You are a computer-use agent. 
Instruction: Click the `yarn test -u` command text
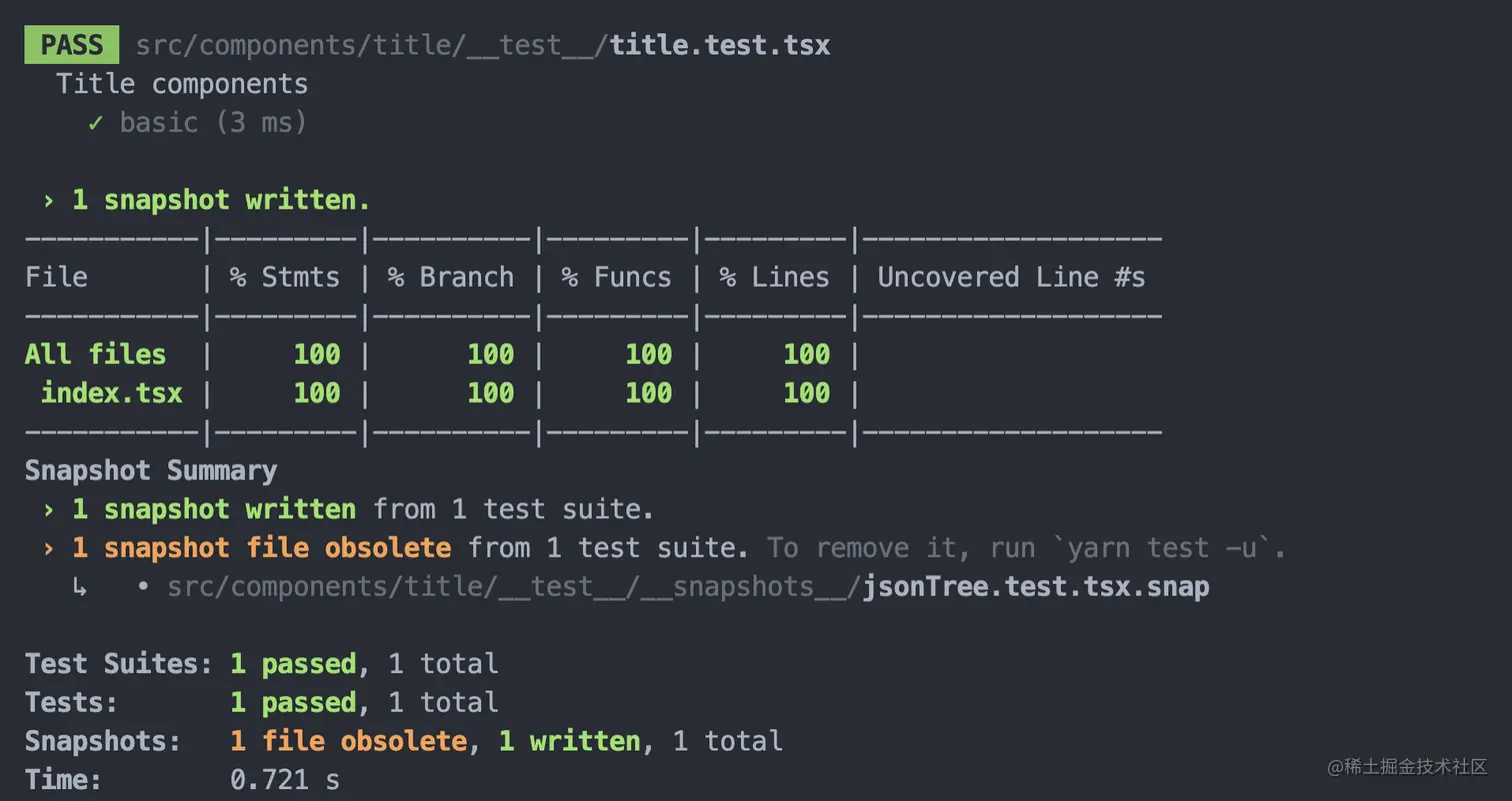coord(1161,548)
